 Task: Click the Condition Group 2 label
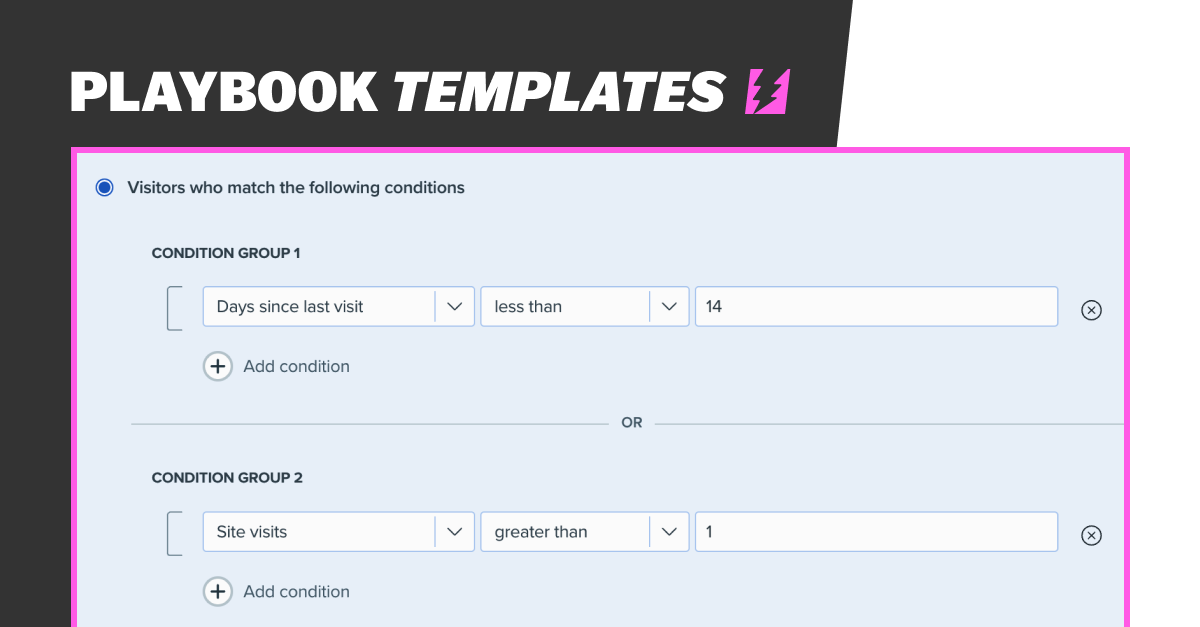(x=225, y=477)
